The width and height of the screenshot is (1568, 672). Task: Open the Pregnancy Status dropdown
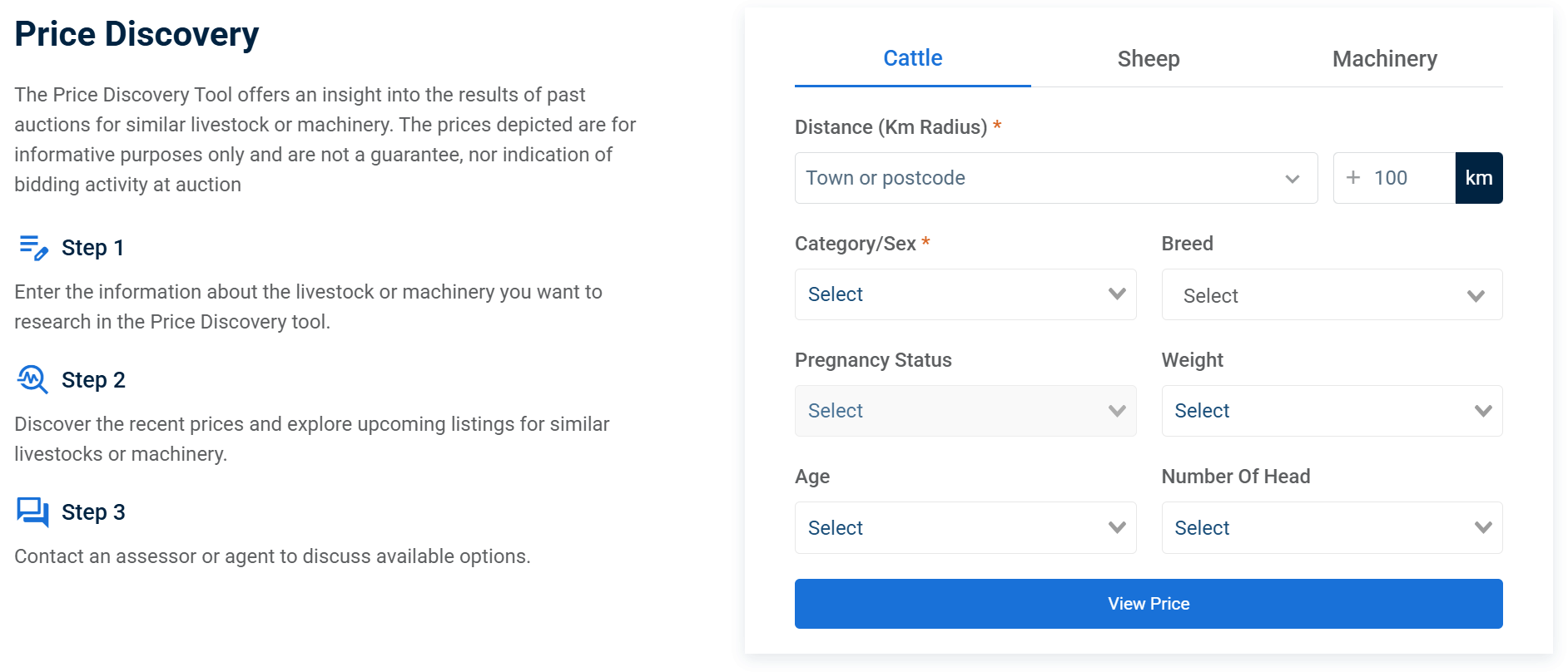[x=965, y=411]
